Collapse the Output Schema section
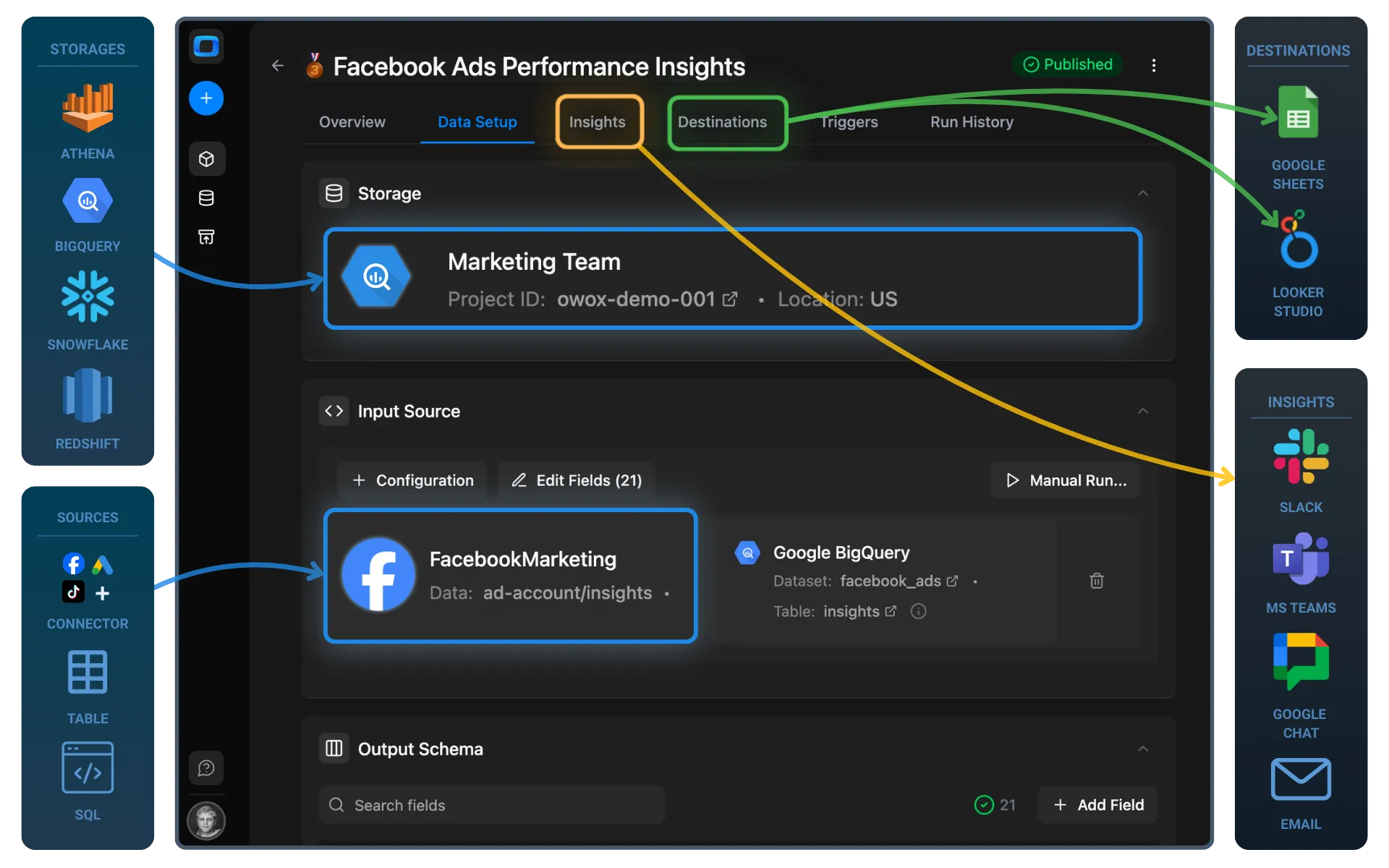Image resolution: width=1389 pixels, height=868 pixels. (x=1143, y=749)
